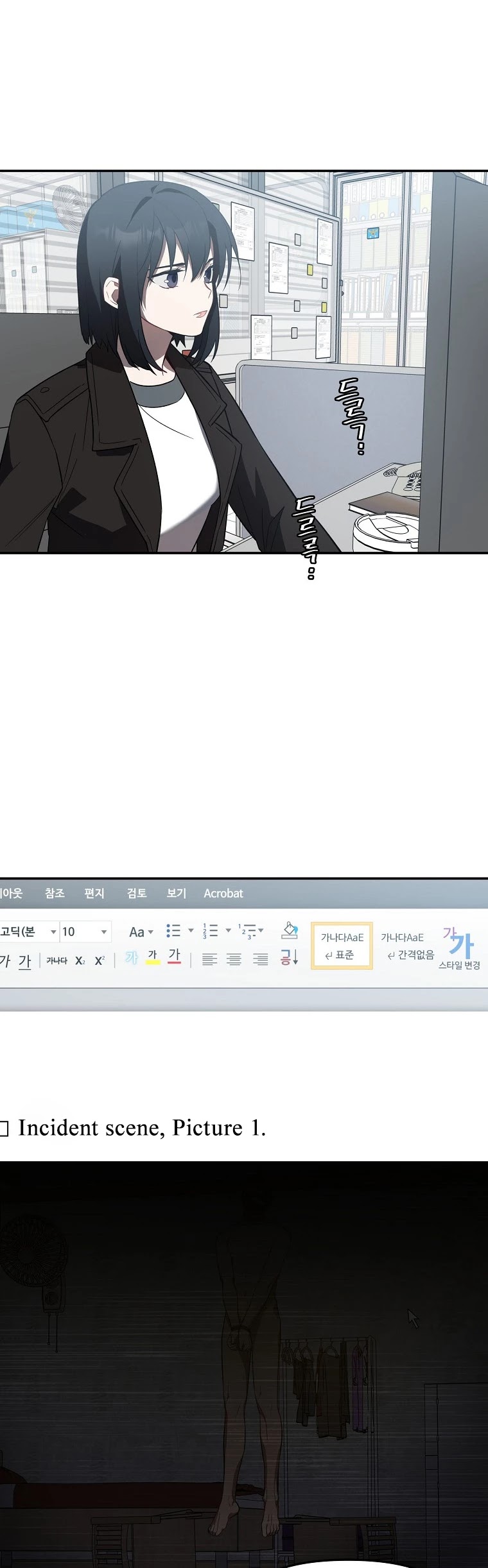Open the 보기 ribbon tab
This screenshot has width=488, height=1568.
(x=177, y=893)
